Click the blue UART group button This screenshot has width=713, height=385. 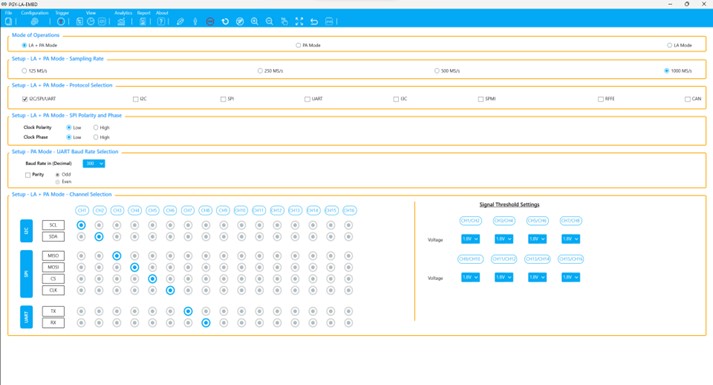point(26,317)
